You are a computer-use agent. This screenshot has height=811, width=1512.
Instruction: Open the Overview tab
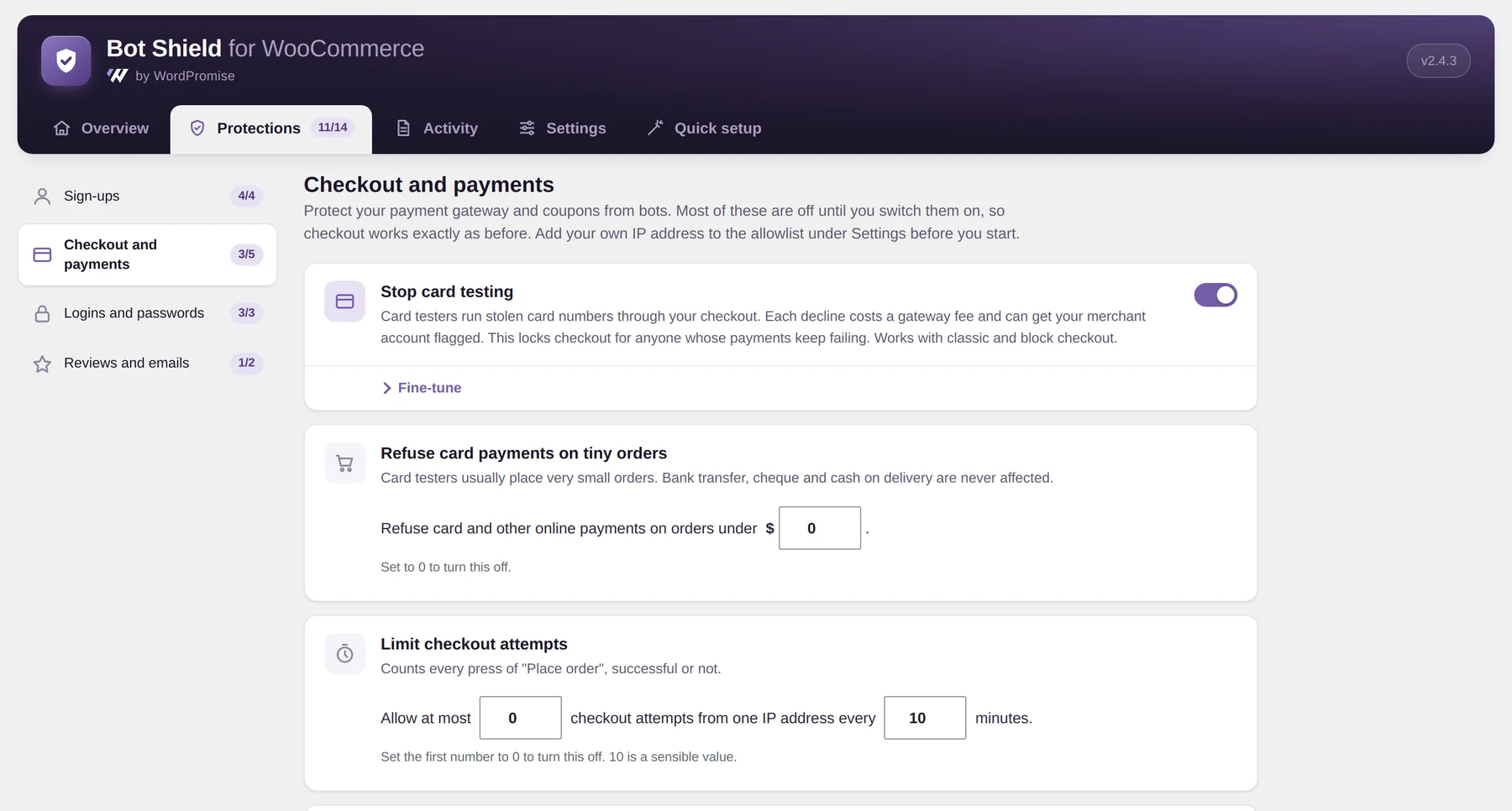point(101,128)
